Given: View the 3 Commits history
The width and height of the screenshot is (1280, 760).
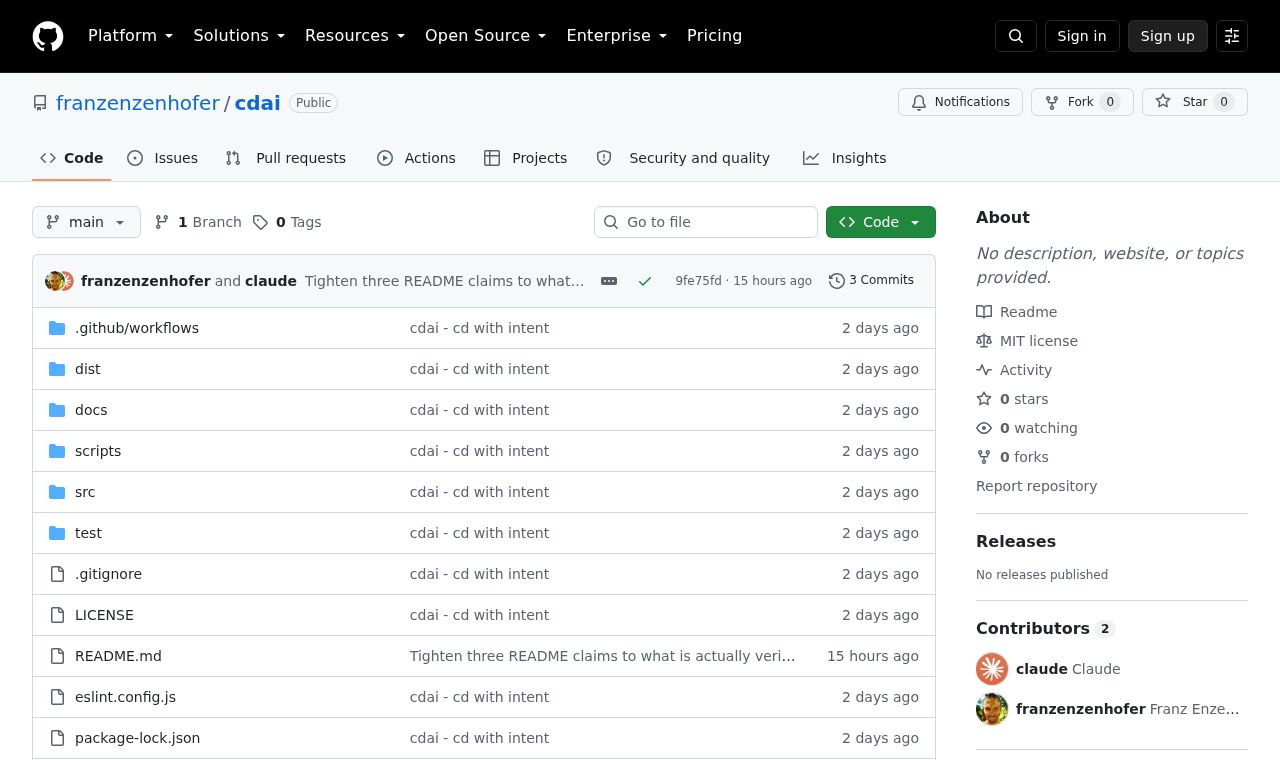Looking at the screenshot, I should [x=871, y=281].
